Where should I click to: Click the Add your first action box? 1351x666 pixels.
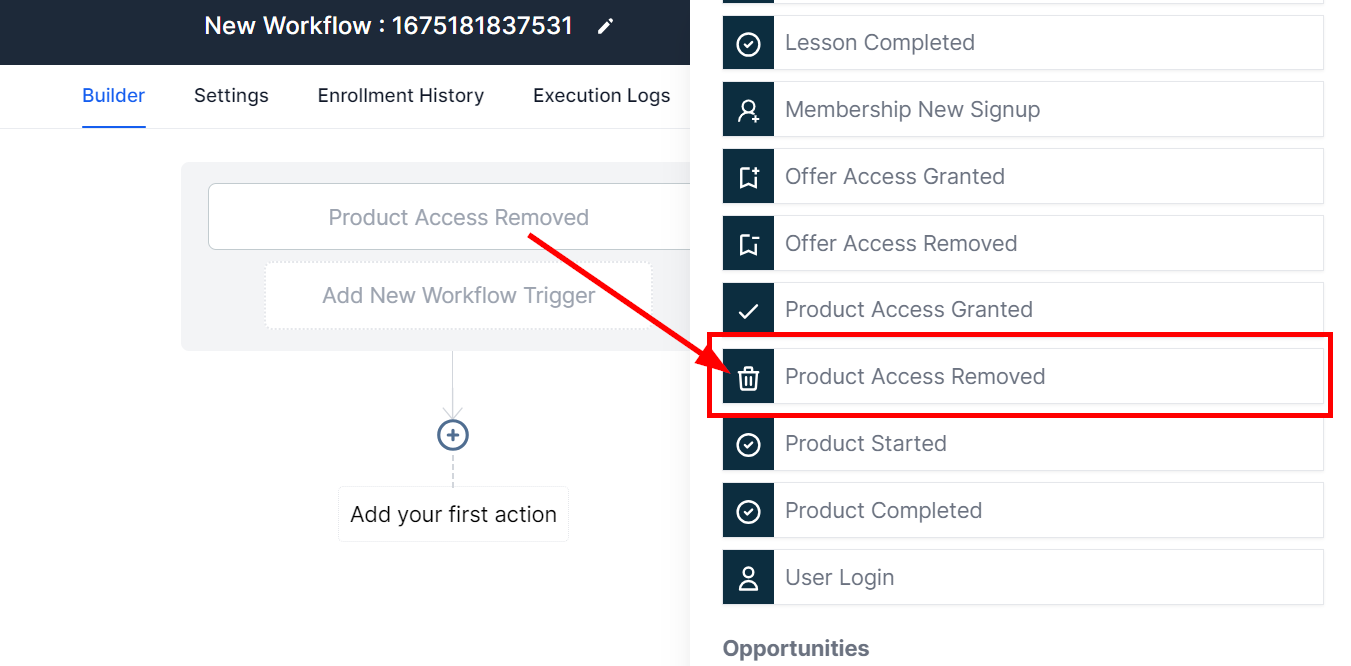(x=453, y=515)
